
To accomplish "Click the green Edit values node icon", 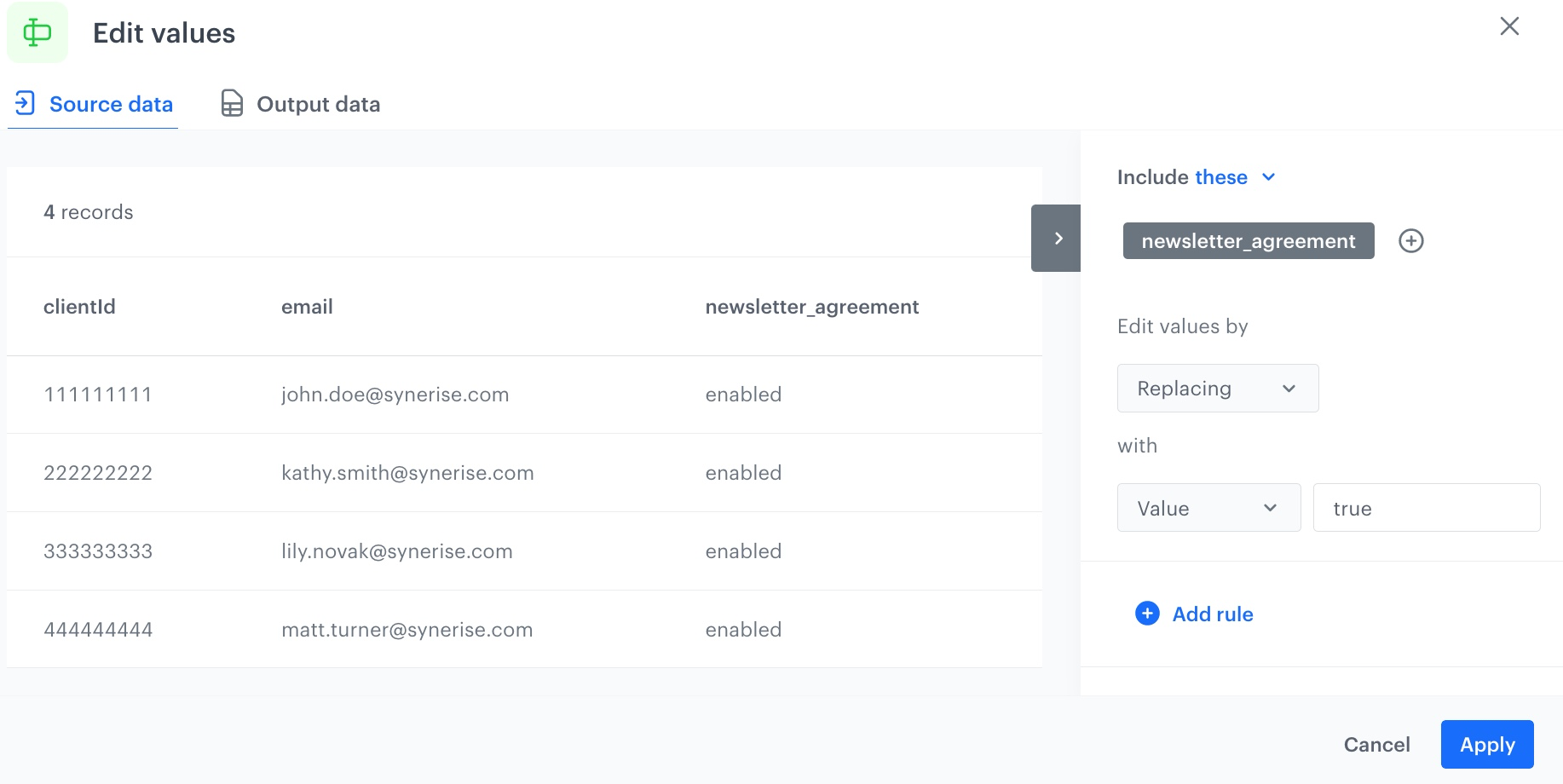I will [x=37, y=33].
